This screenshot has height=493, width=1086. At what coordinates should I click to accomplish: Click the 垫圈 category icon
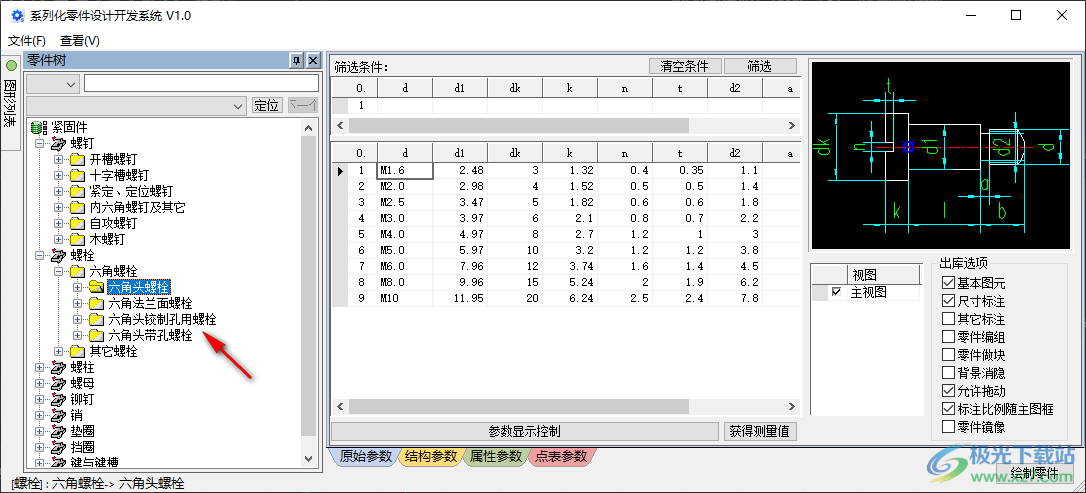click(58, 431)
